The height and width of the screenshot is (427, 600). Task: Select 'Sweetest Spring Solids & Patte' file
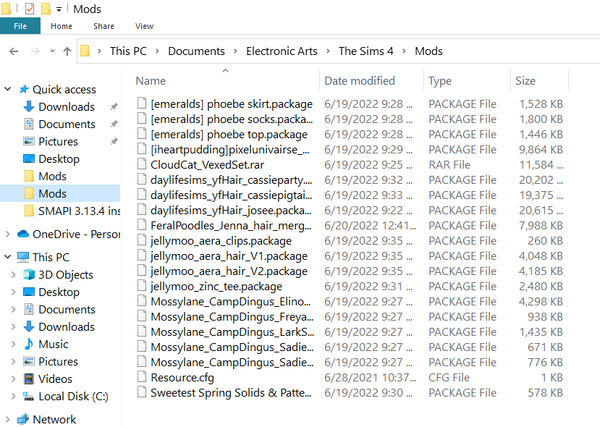(231, 393)
